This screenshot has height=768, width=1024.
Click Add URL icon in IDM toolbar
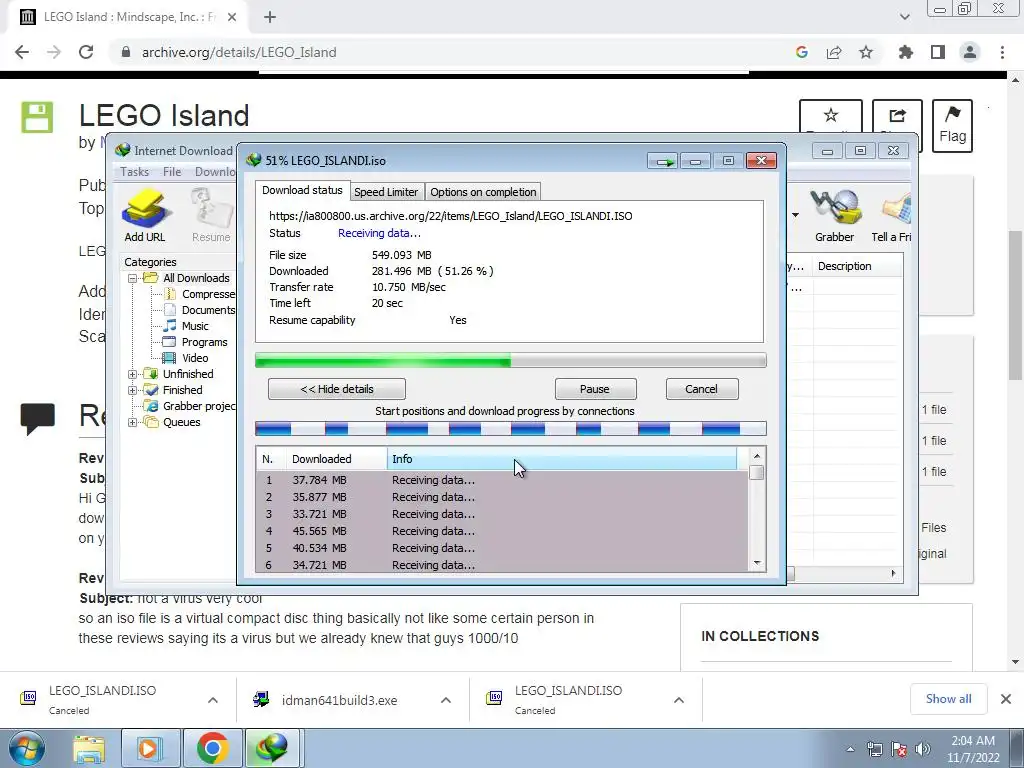click(x=144, y=216)
